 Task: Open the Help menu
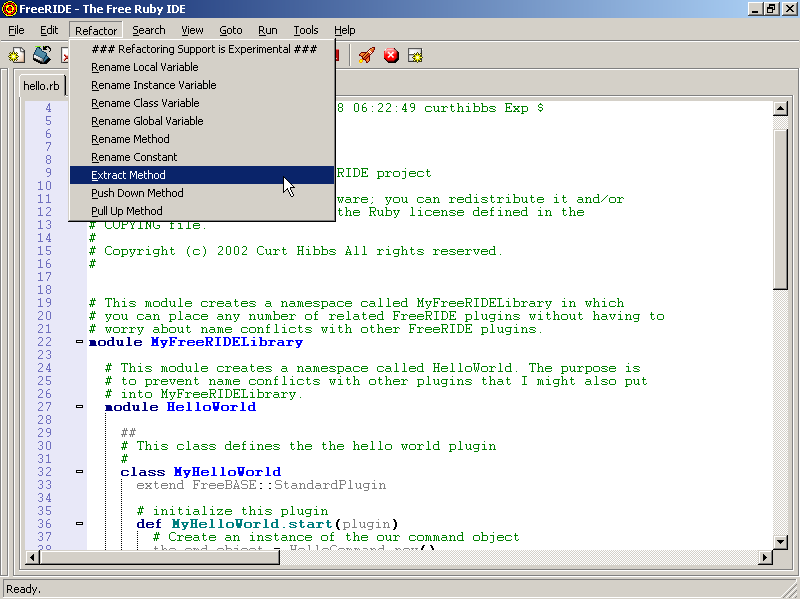point(345,31)
